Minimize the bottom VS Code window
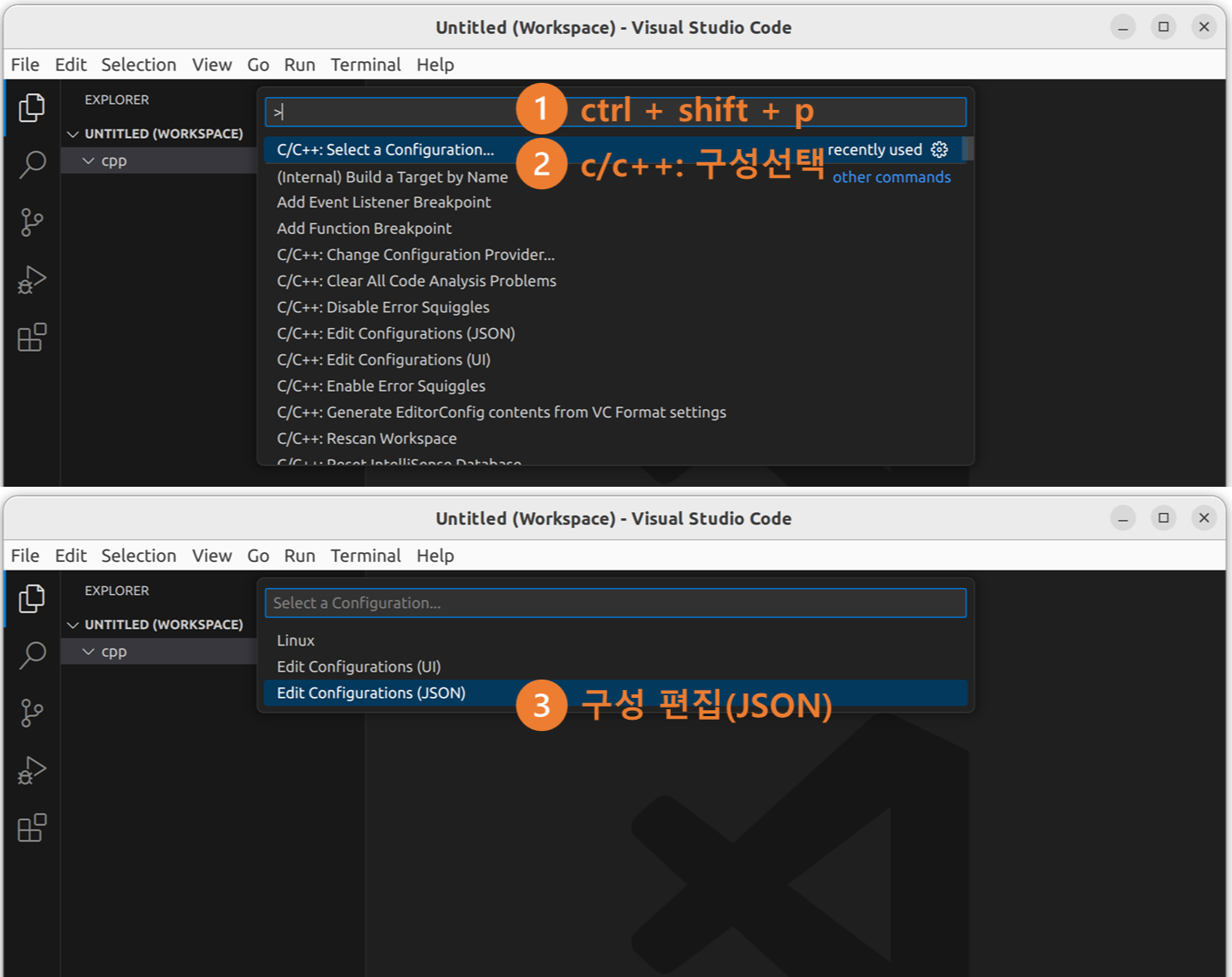Viewport: 1232px width, 977px height. point(1123,518)
